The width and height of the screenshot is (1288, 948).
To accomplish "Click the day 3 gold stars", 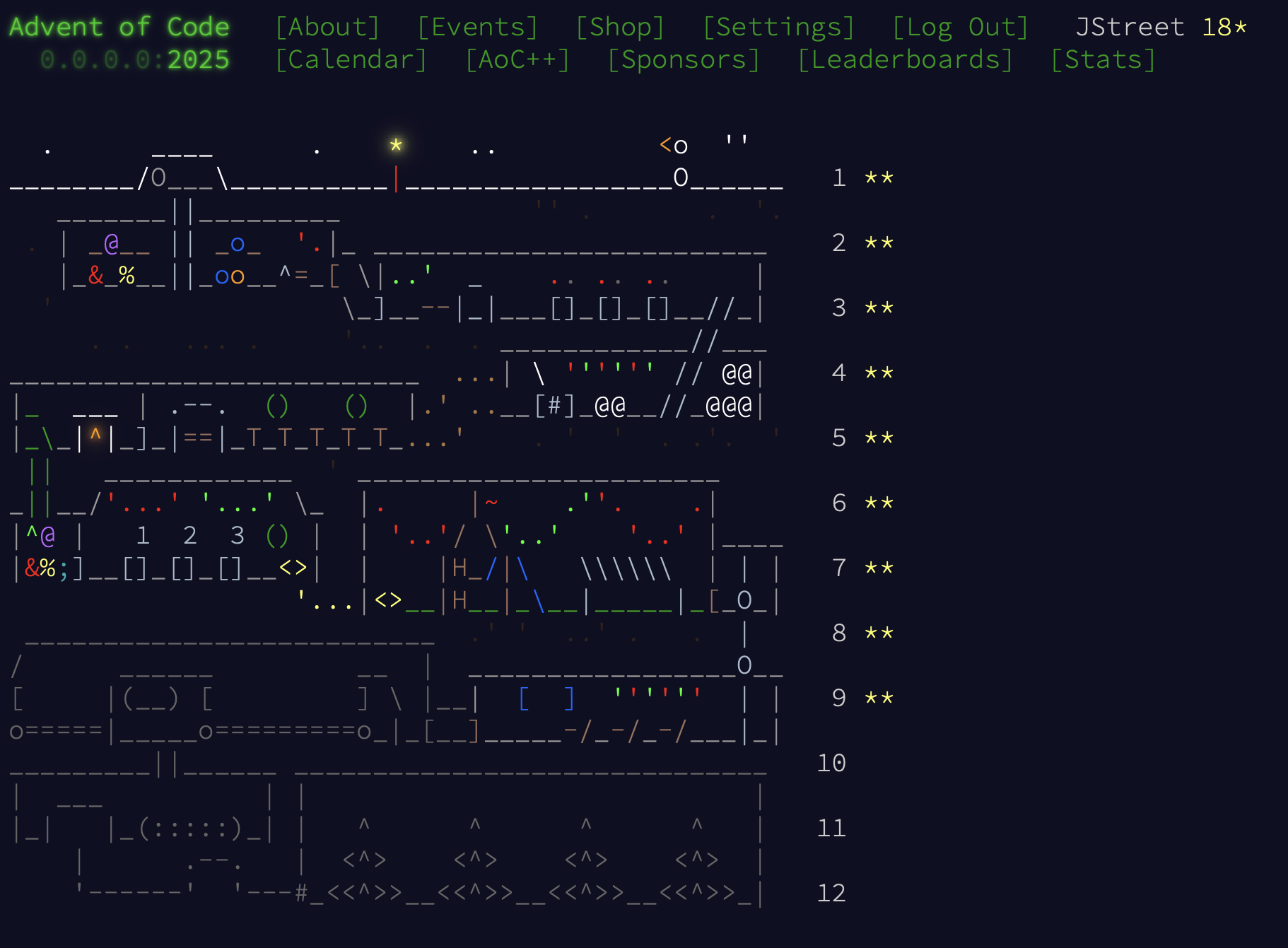I will point(879,308).
